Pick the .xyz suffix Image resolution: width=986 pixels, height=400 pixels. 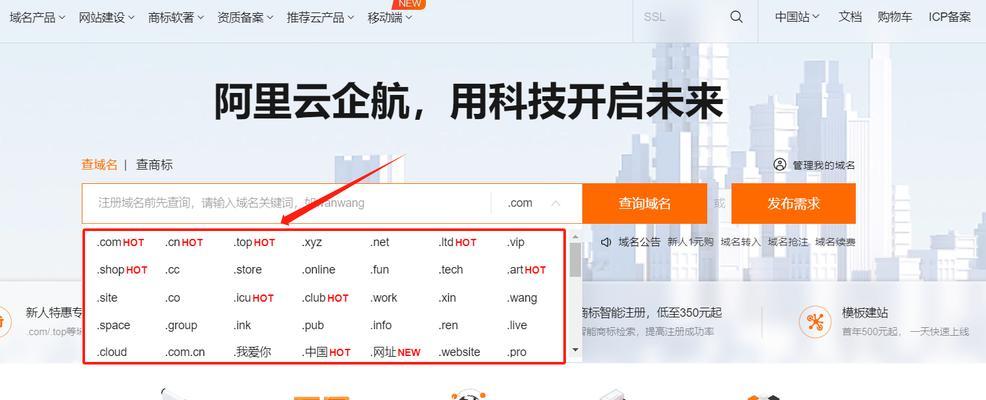coord(311,242)
